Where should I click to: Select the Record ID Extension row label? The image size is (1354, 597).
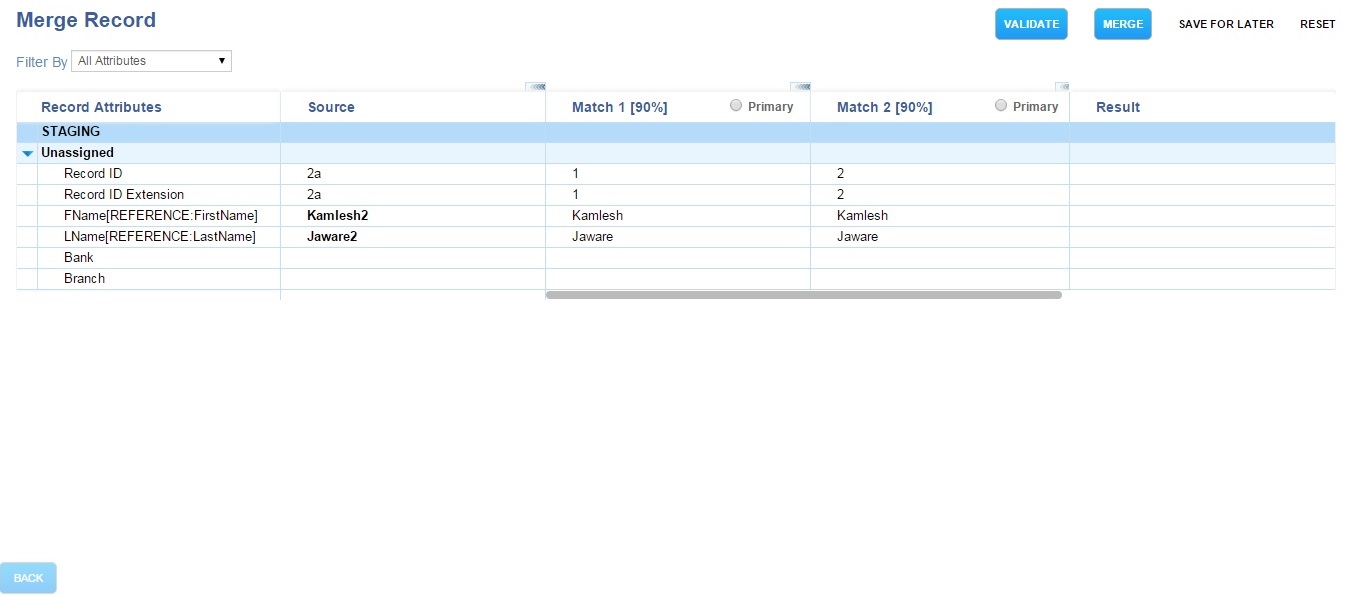pos(124,195)
